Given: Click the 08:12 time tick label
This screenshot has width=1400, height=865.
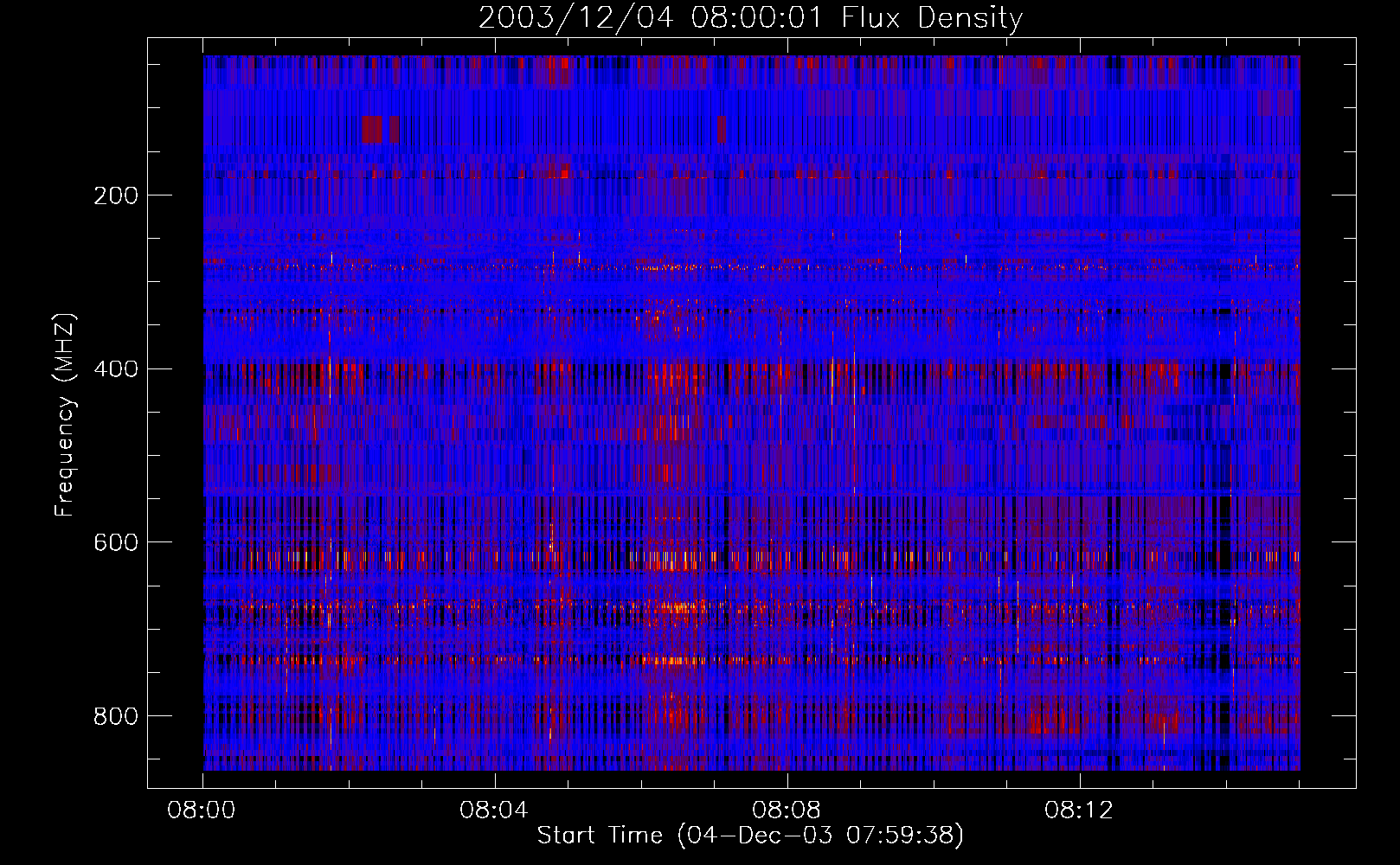Looking at the screenshot, I should 1079,811.
